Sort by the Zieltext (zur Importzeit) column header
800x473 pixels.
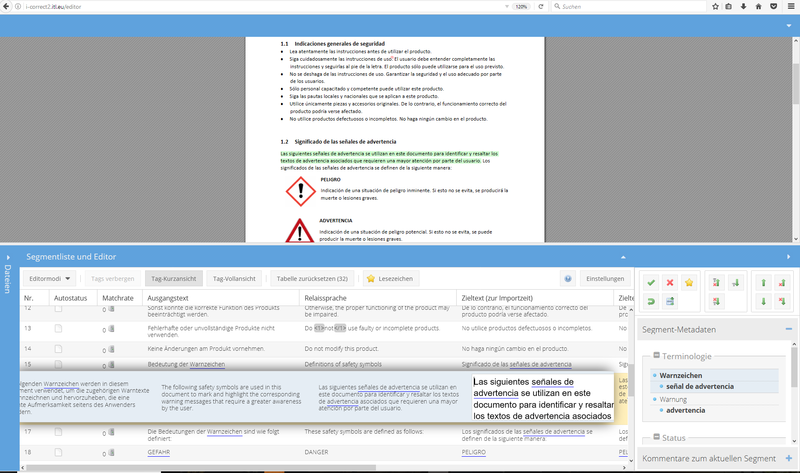point(535,298)
